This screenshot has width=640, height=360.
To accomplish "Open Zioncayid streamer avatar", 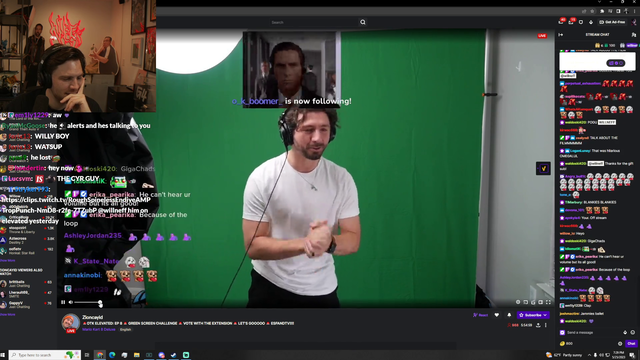I will 70,322.
